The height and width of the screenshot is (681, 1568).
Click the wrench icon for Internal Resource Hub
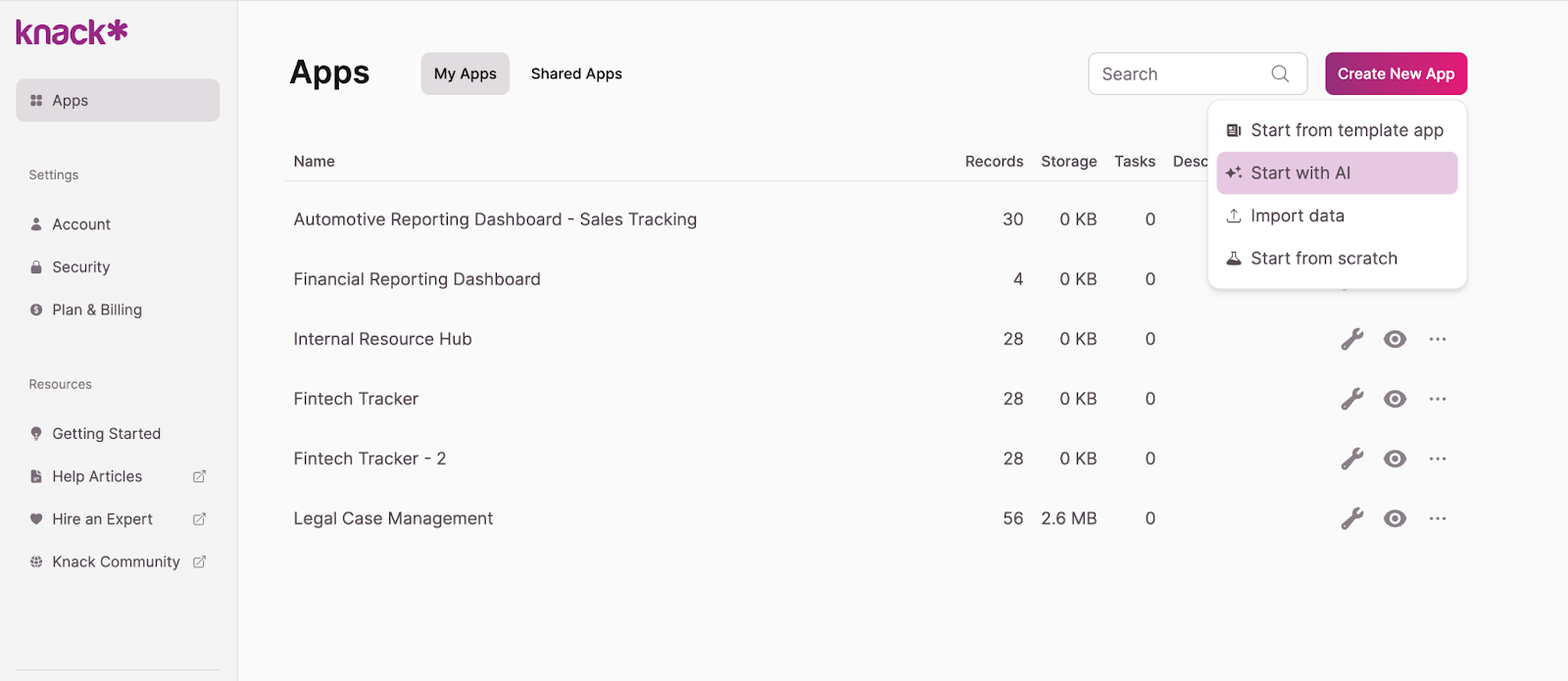1352,339
